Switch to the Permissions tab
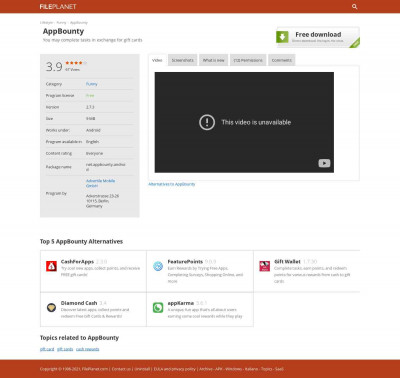Viewport: 400px width, 378px height. tap(248, 60)
